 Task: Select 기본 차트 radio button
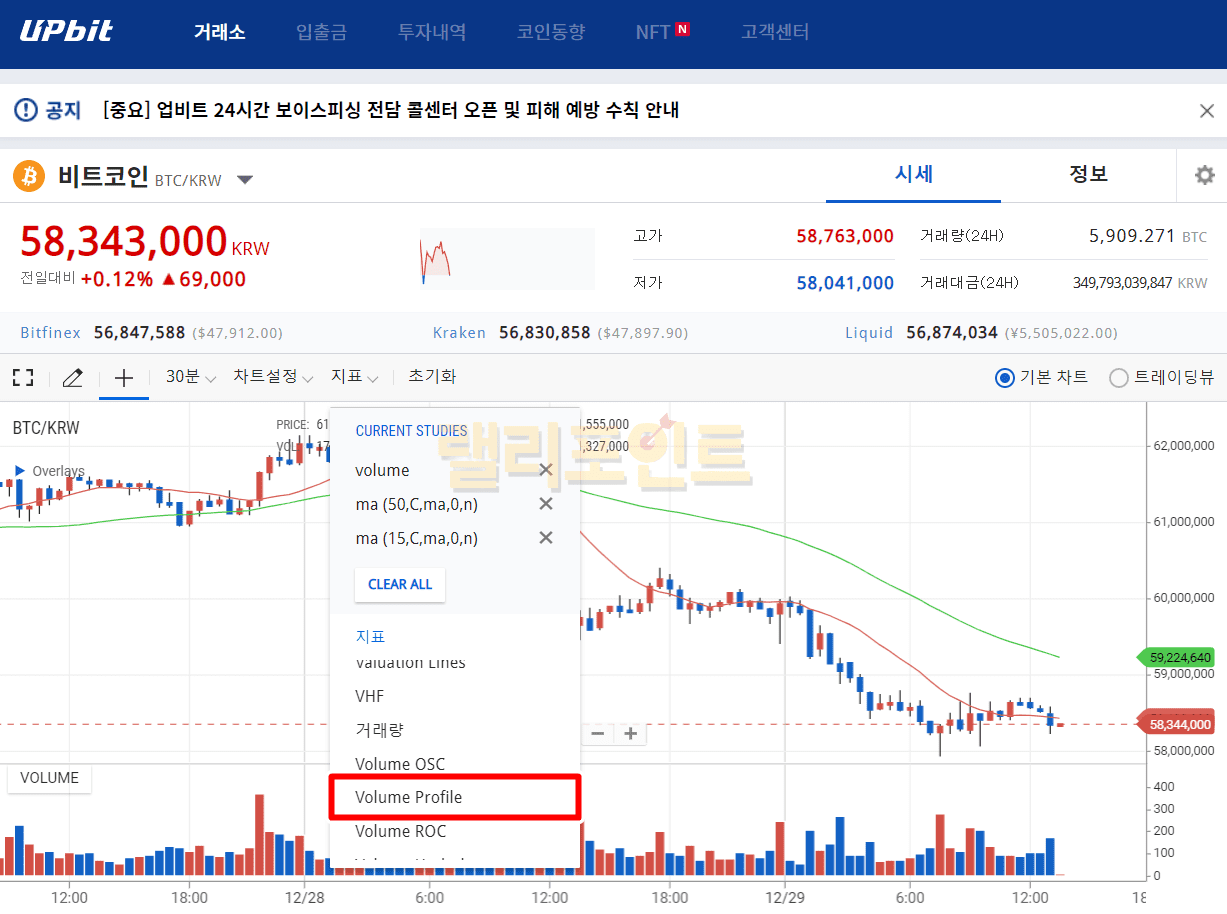(x=1004, y=378)
